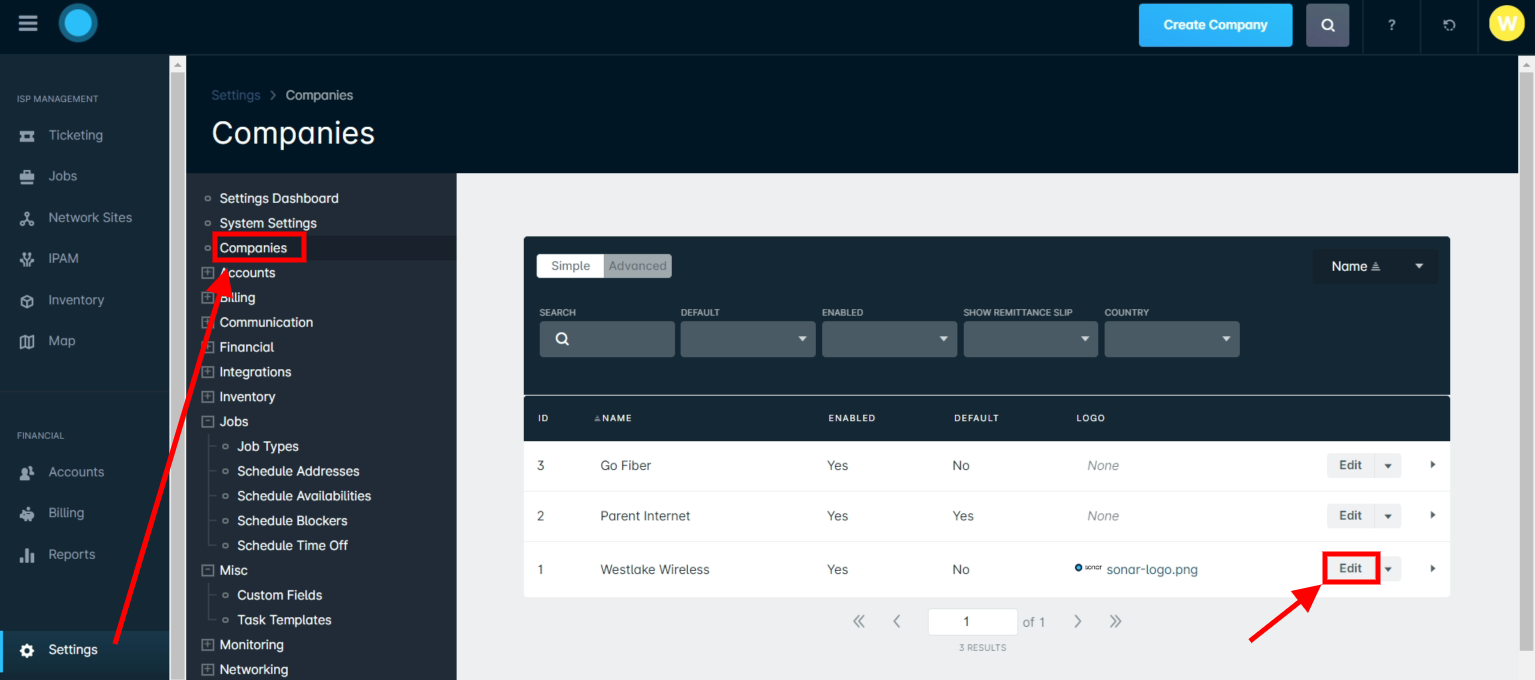This screenshot has width=1535, height=680.
Task: Expand the Inventory settings tree node
Action: (208, 397)
